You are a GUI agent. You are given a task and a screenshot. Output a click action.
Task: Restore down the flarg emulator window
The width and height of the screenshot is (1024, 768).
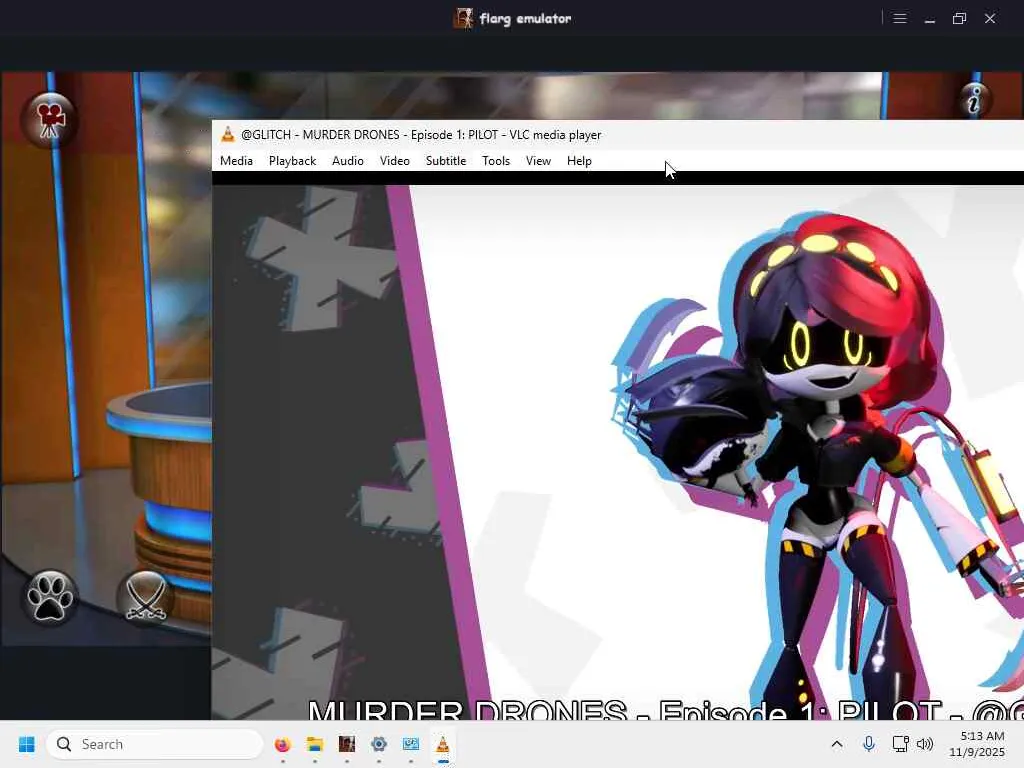pyautogui.click(x=959, y=18)
